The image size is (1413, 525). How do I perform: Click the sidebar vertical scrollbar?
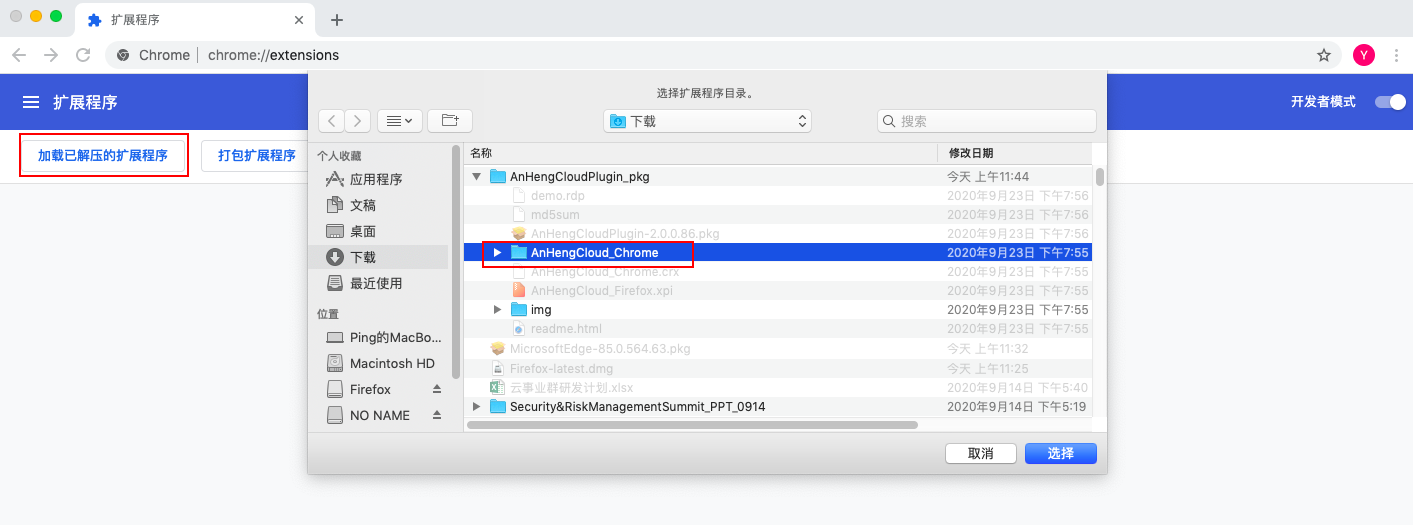tap(456, 263)
